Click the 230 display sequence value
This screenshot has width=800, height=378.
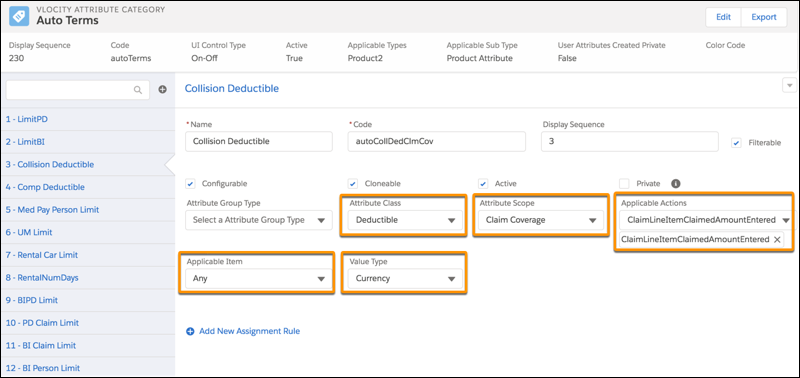click(16, 58)
